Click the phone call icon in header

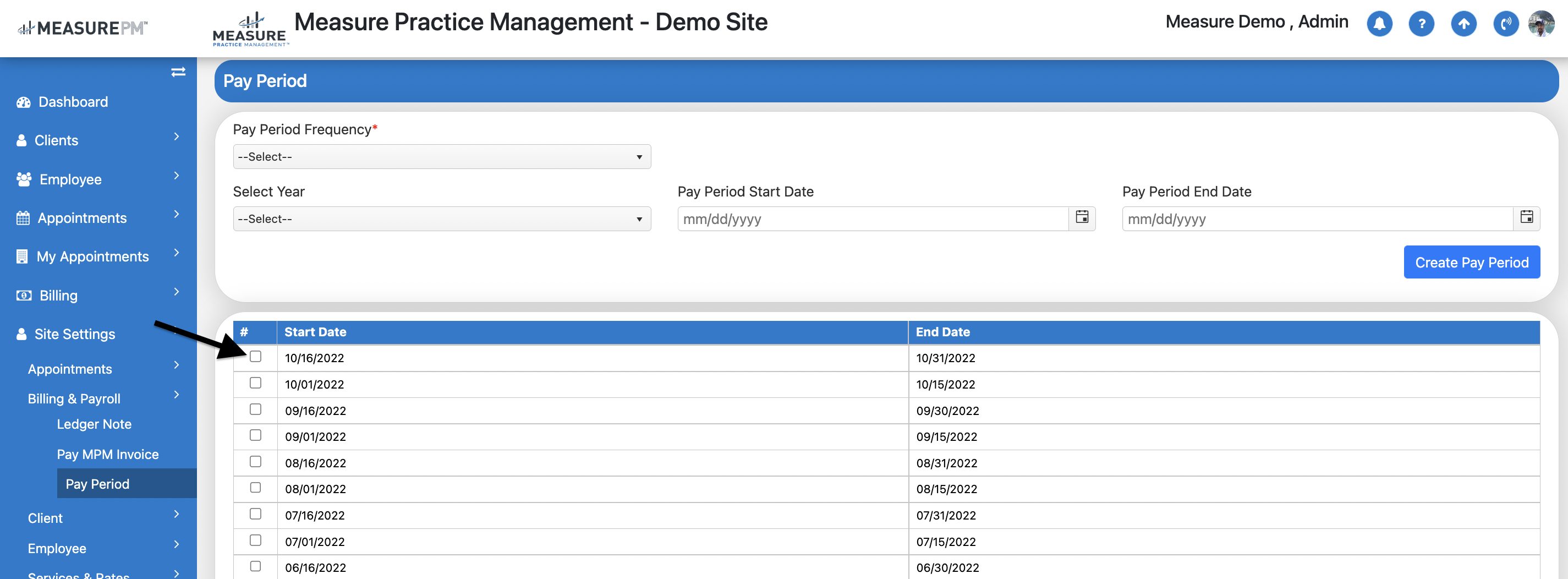pyautogui.click(x=1506, y=24)
